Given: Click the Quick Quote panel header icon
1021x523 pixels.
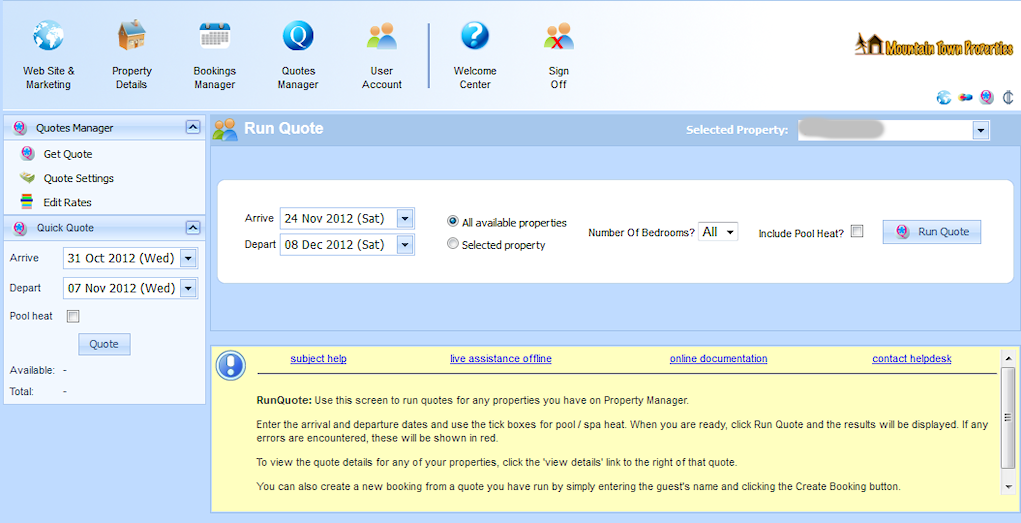Looking at the screenshot, I should coord(20,227).
